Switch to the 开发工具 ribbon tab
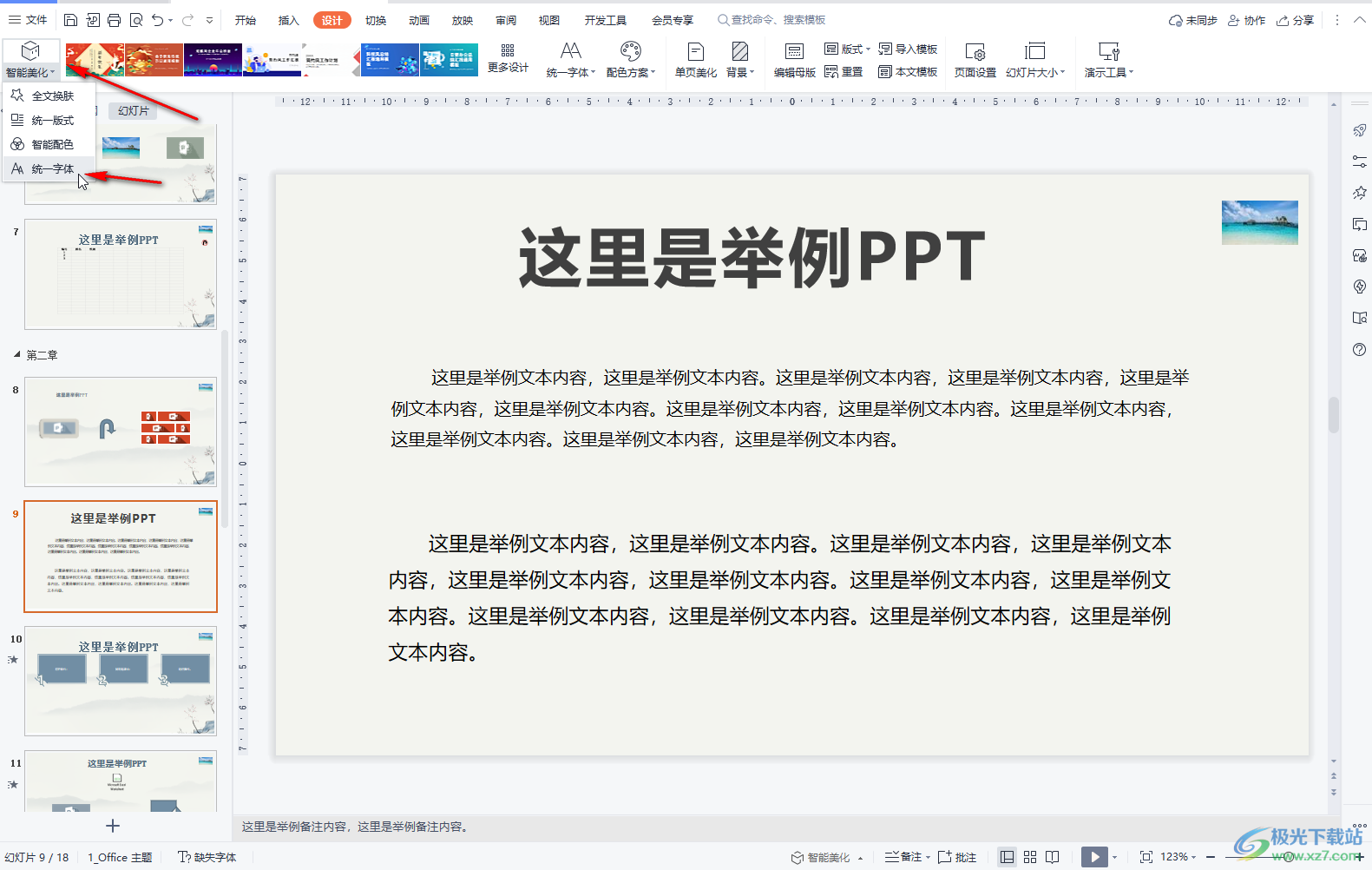Screen dimensions: 1372x870 (x=606, y=20)
